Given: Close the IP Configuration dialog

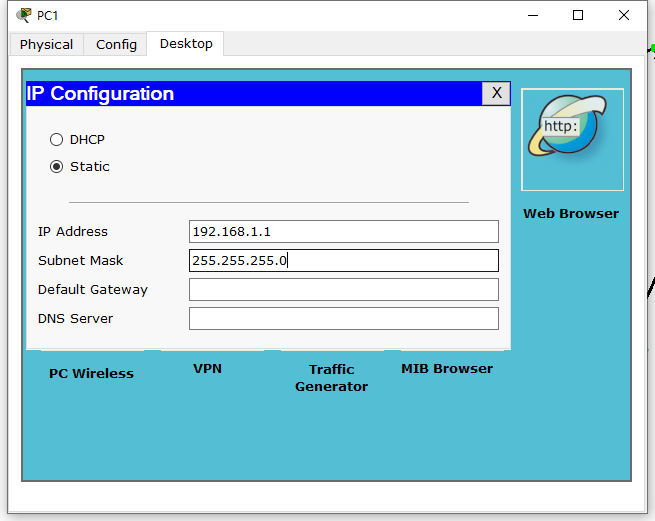Looking at the screenshot, I should pyautogui.click(x=496, y=93).
